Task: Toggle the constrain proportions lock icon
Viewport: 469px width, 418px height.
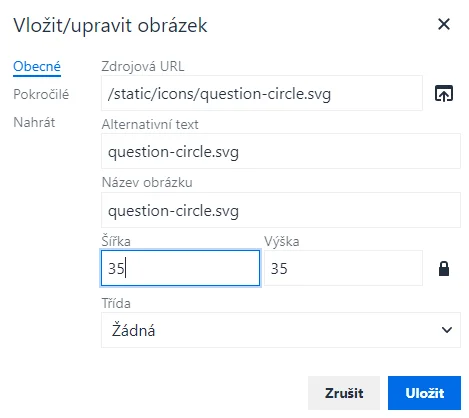Action: coord(444,269)
